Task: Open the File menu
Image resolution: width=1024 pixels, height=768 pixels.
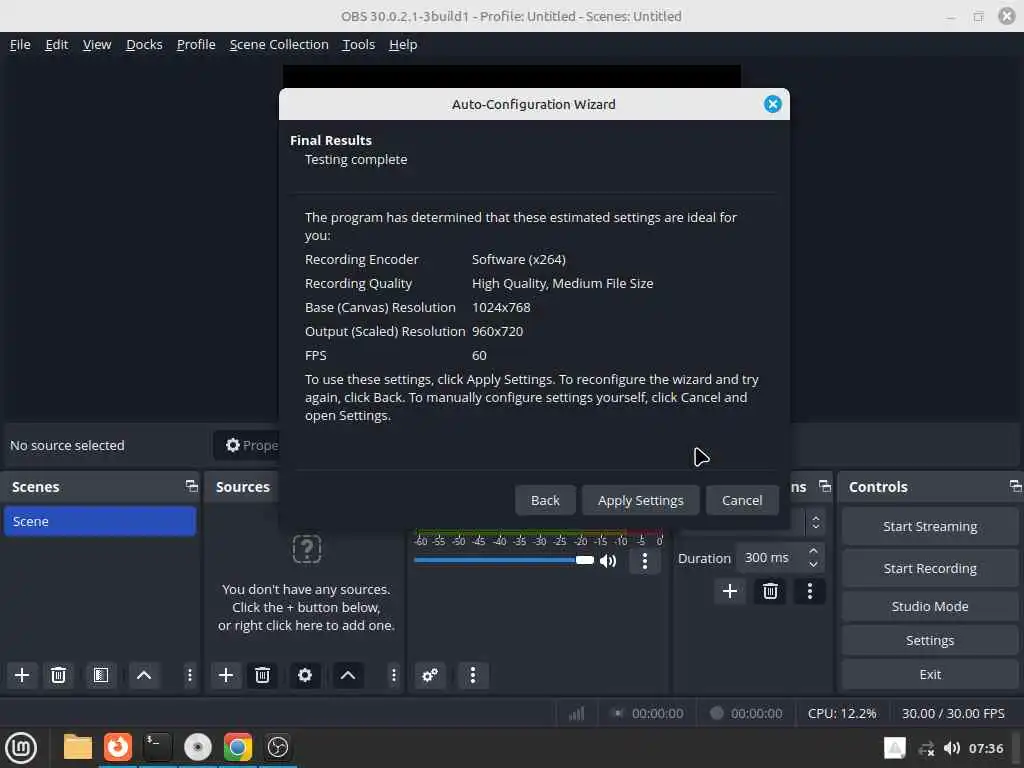Action: [20, 44]
